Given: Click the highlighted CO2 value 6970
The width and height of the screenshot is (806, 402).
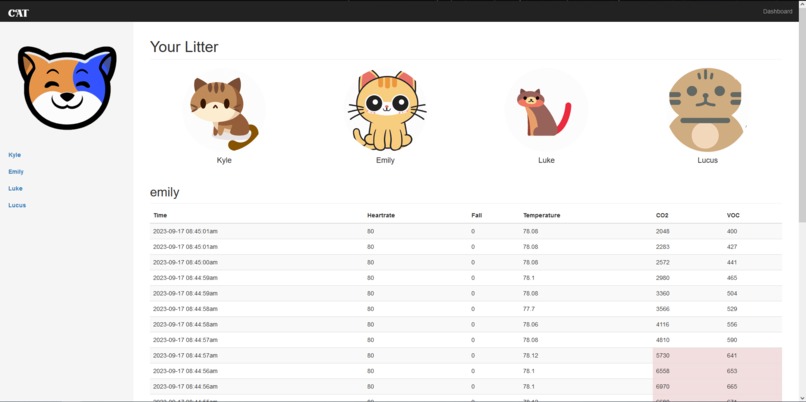Looking at the screenshot, I should tap(663, 386).
